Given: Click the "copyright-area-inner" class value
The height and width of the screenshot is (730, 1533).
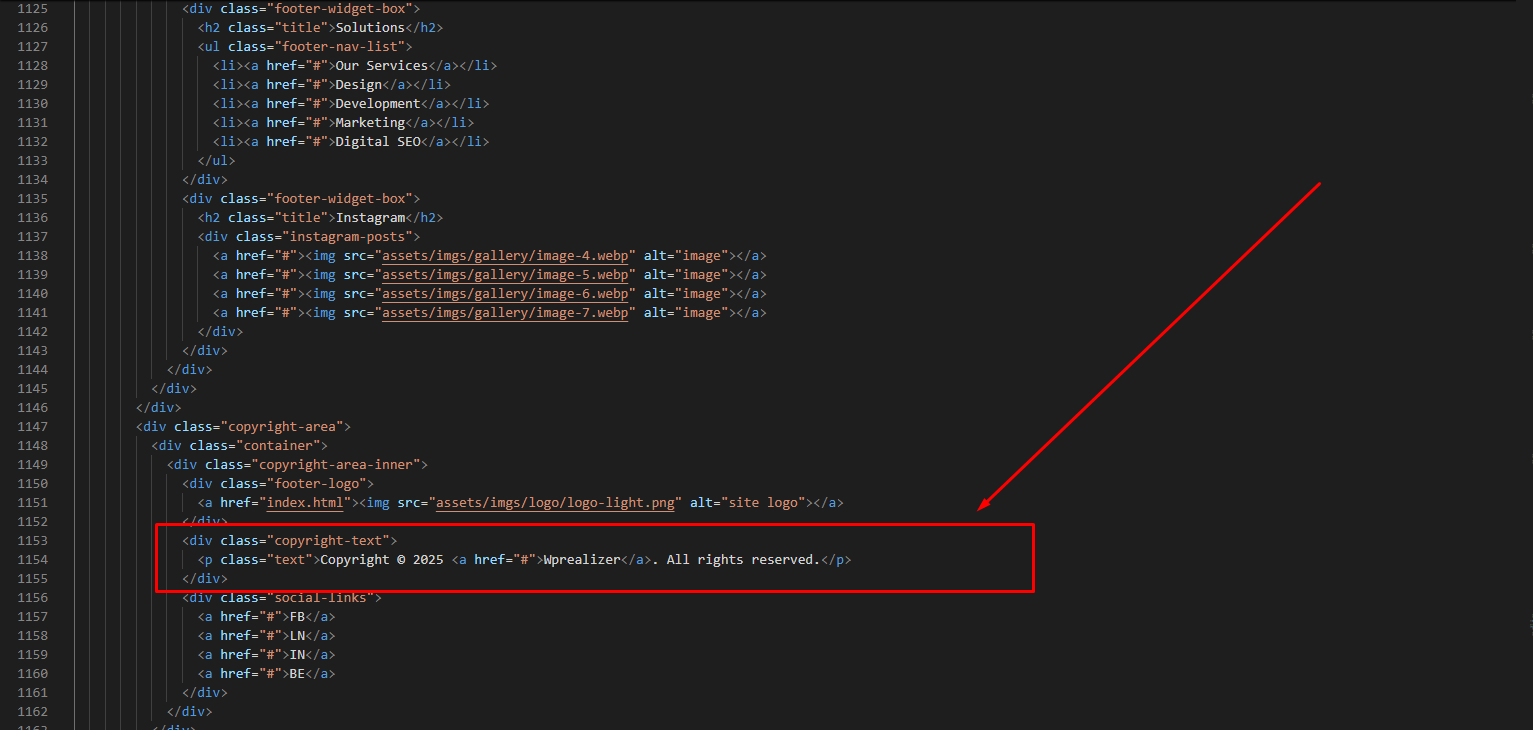Looking at the screenshot, I should 343,465.
